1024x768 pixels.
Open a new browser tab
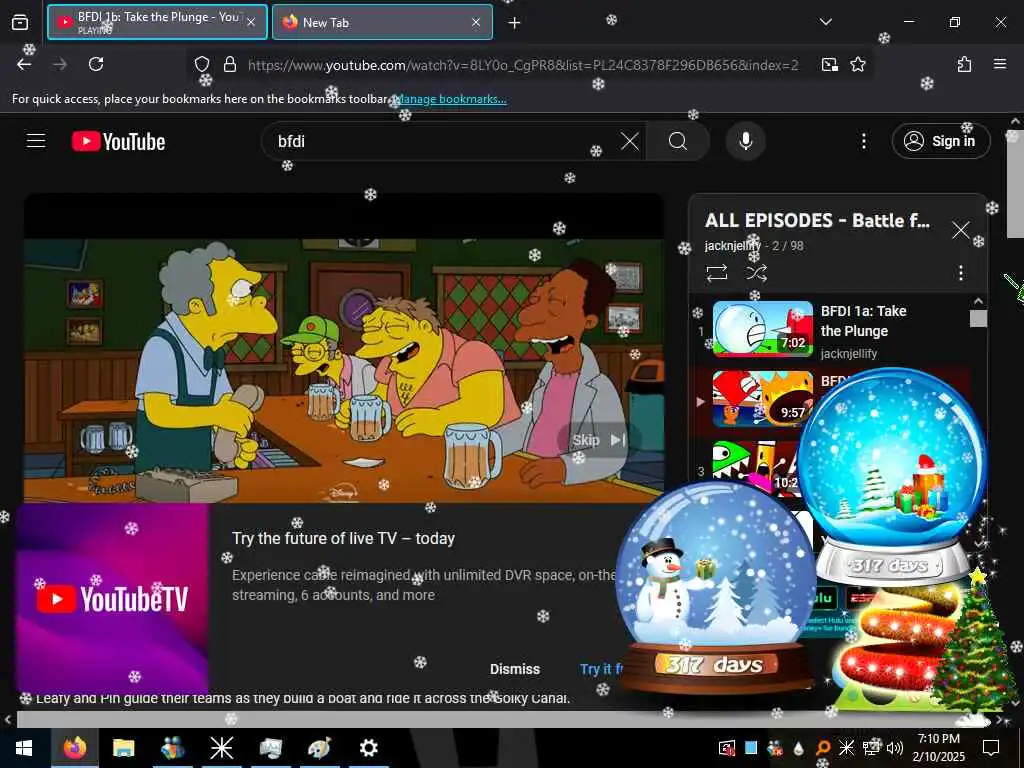(515, 23)
